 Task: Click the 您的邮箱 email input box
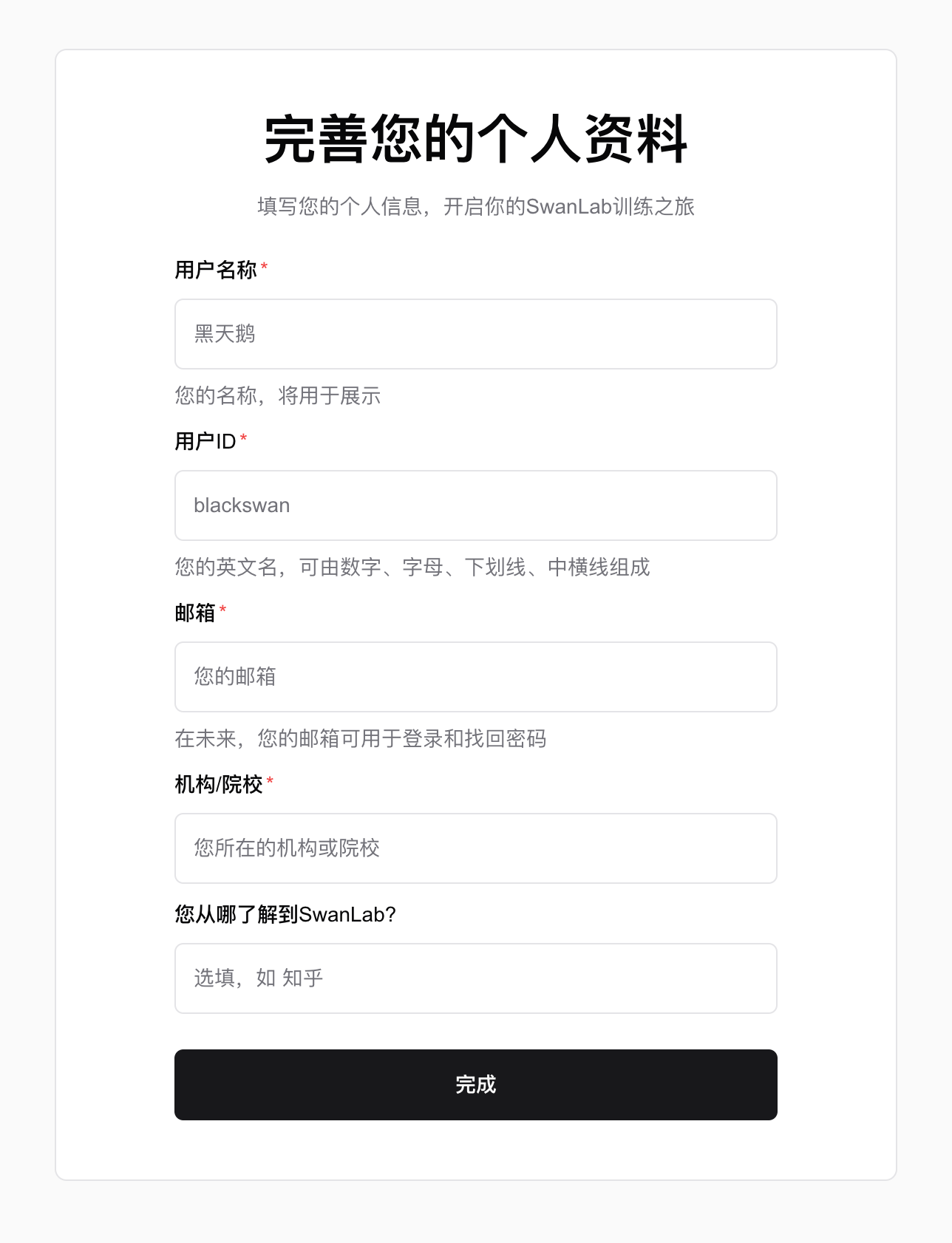tap(476, 677)
